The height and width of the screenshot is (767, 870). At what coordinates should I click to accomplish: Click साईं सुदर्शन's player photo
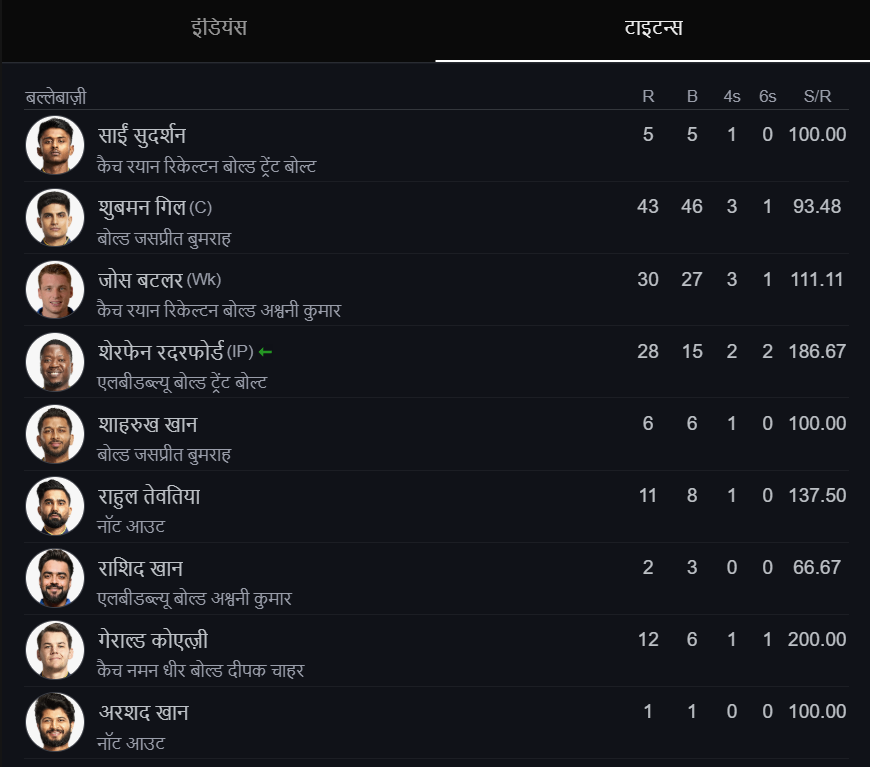[55, 146]
